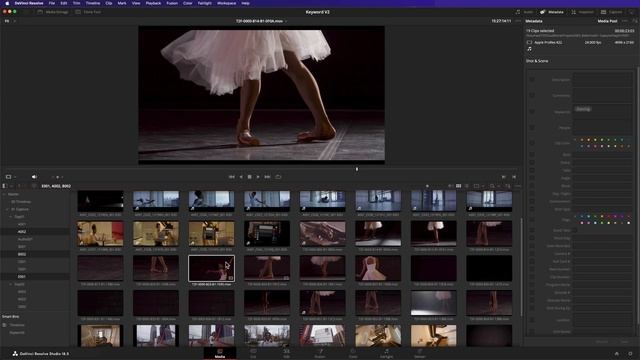Switch to the Fairlight page
This screenshot has height=360, width=640.
(387, 353)
